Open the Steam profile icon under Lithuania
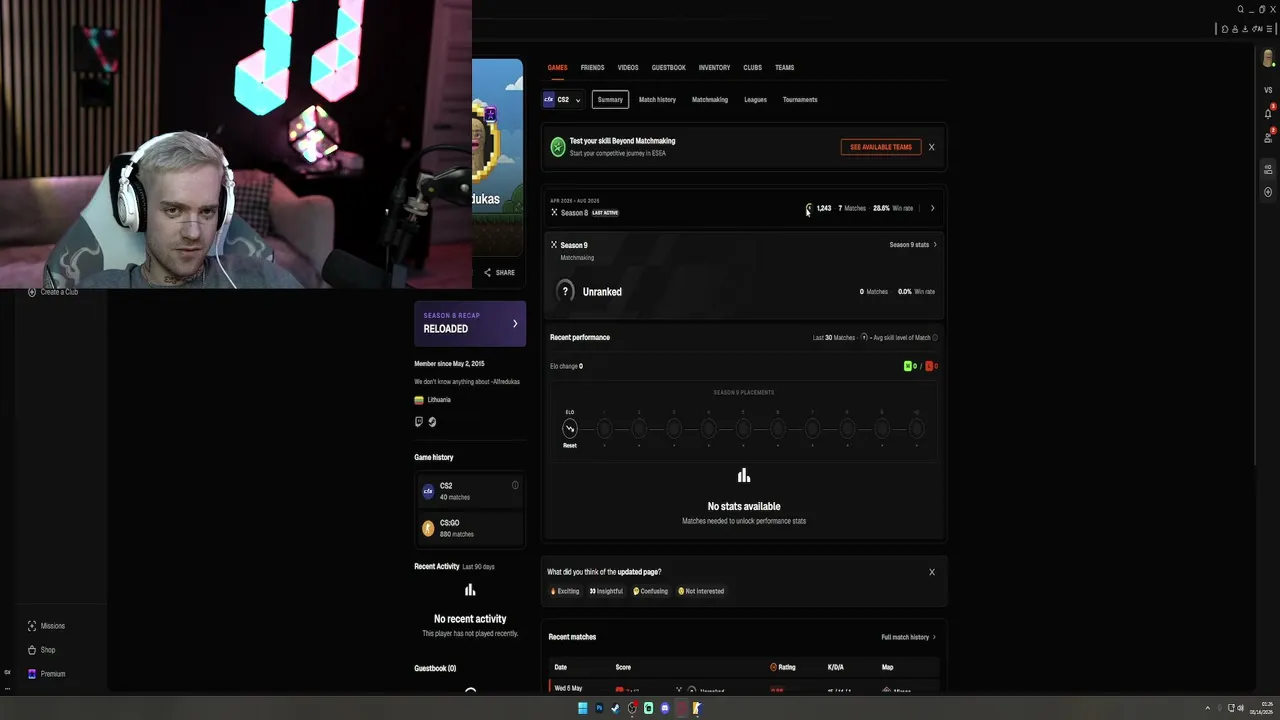Image resolution: width=1280 pixels, height=720 pixels. tap(432, 422)
